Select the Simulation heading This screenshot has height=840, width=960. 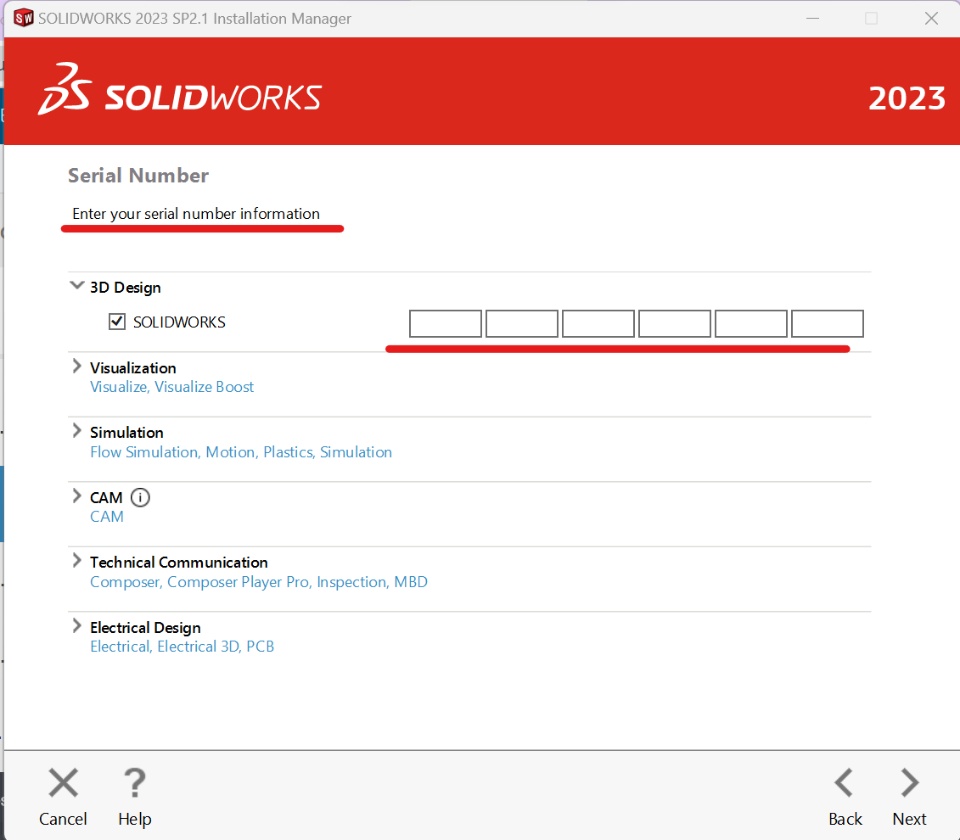[x=127, y=433]
